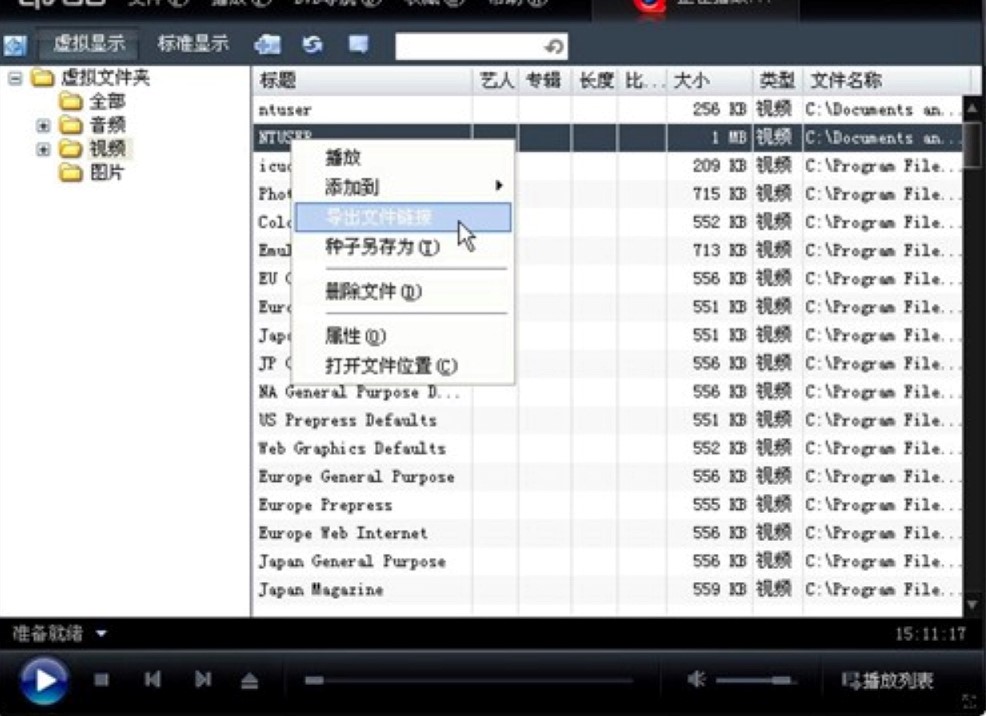Skip to the next track
The image size is (986, 716).
(x=203, y=681)
